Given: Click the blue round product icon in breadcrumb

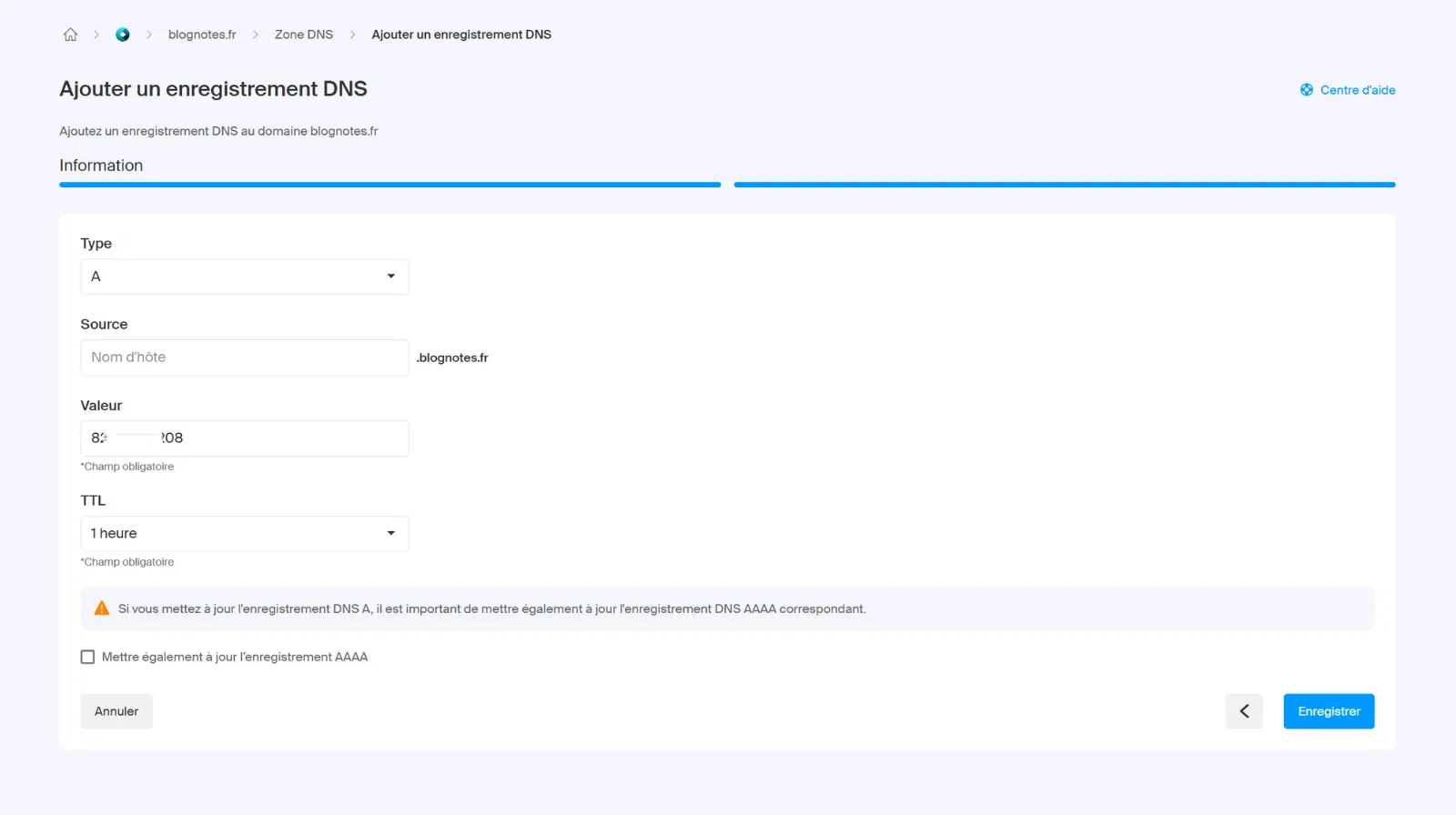Looking at the screenshot, I should point(123,35).
